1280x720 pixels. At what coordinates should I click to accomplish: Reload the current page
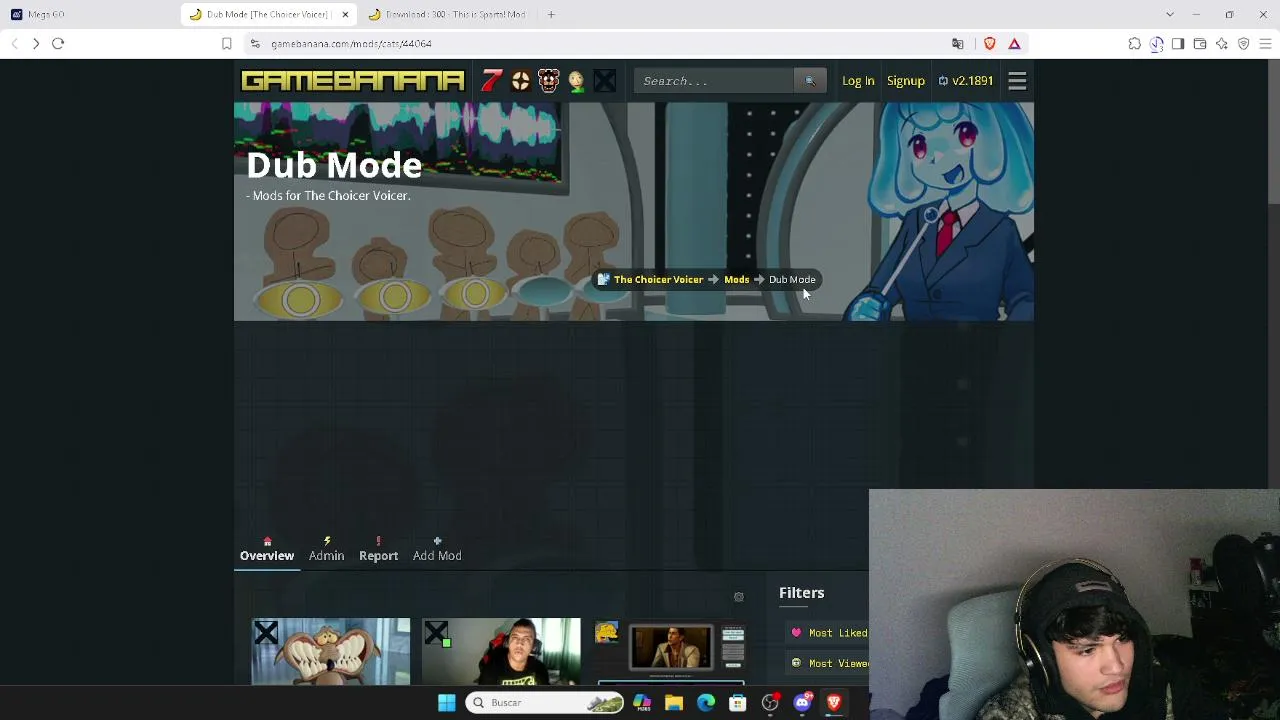coord(58,44)
